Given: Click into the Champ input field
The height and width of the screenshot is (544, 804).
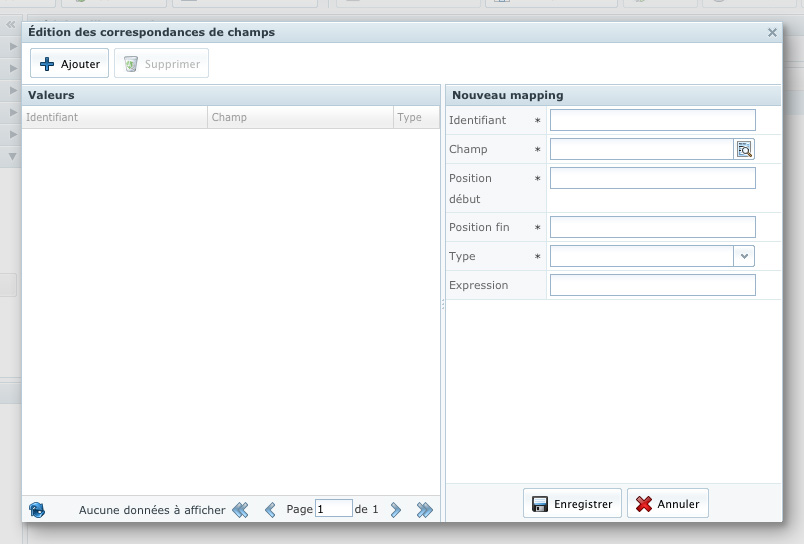Looking at the screenshot, I should tap(641, 149).
